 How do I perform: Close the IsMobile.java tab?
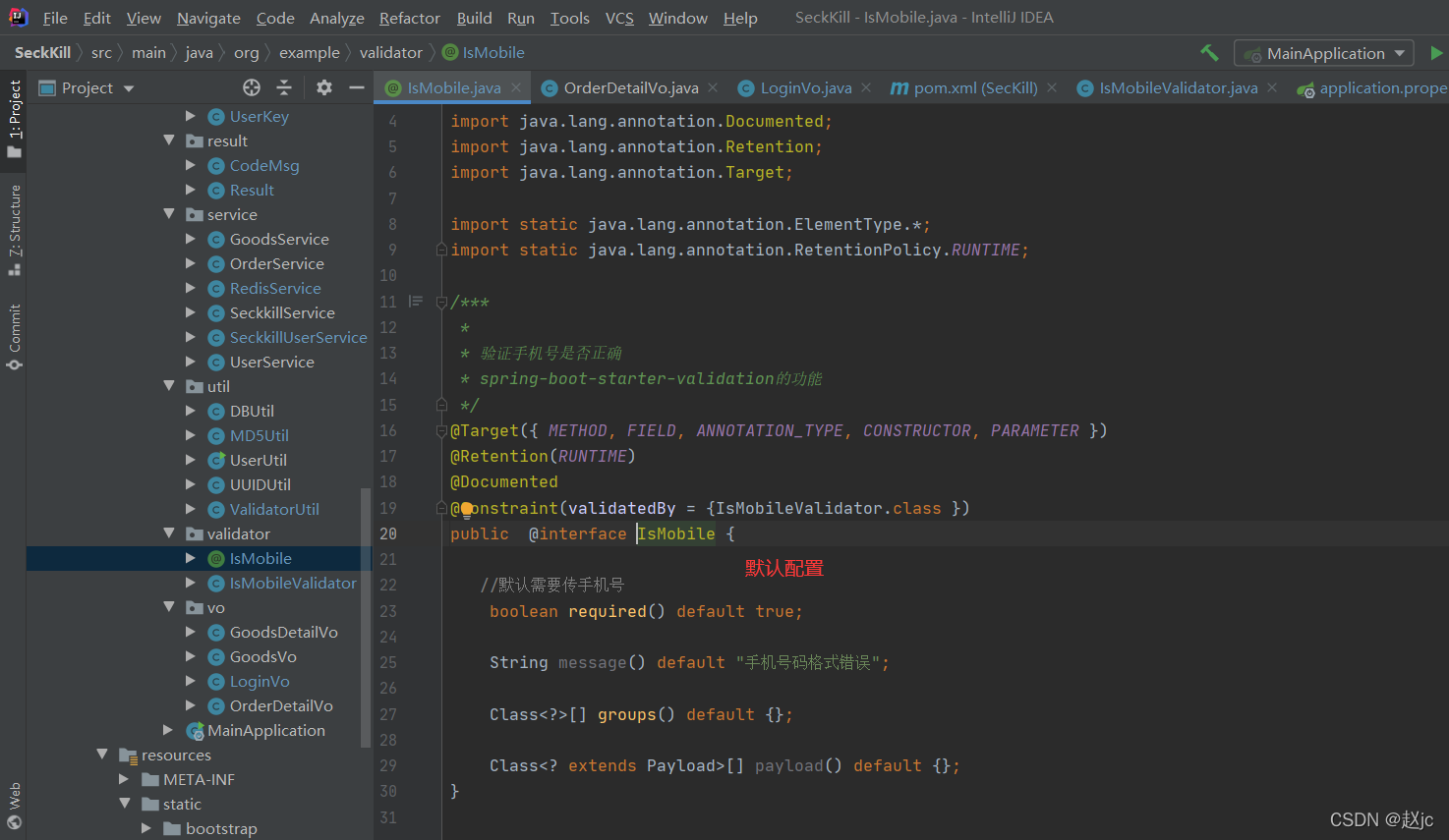[516, 87]
